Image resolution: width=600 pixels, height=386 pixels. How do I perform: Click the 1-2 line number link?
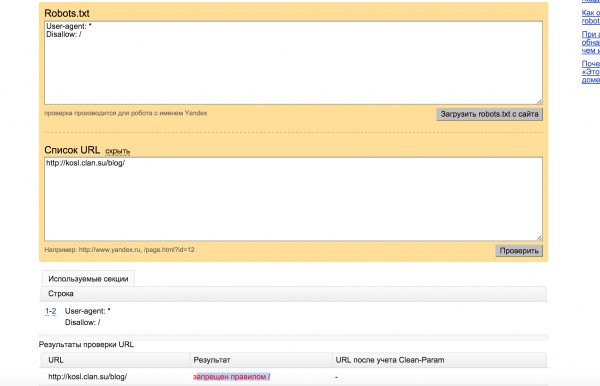[x=51, y=311]
